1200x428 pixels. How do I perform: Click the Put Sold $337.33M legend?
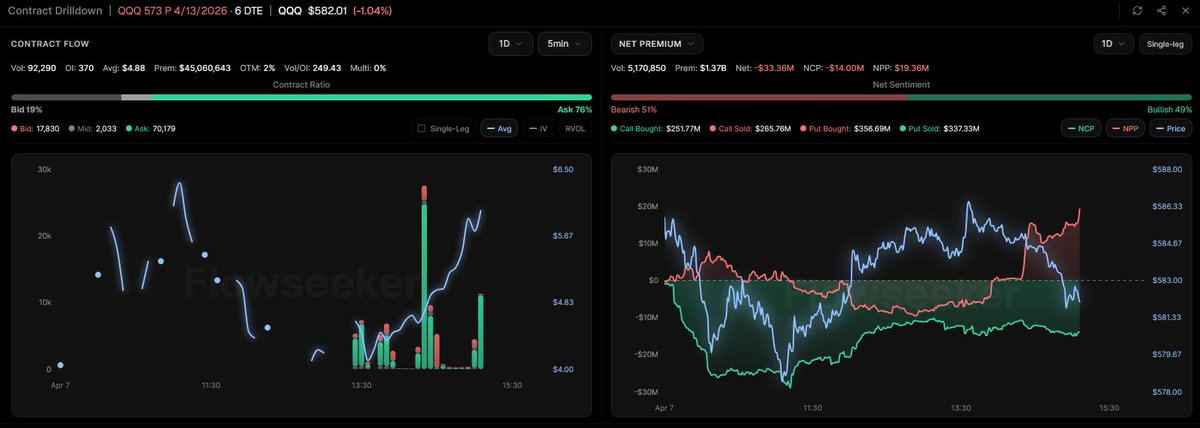point(940,128)
